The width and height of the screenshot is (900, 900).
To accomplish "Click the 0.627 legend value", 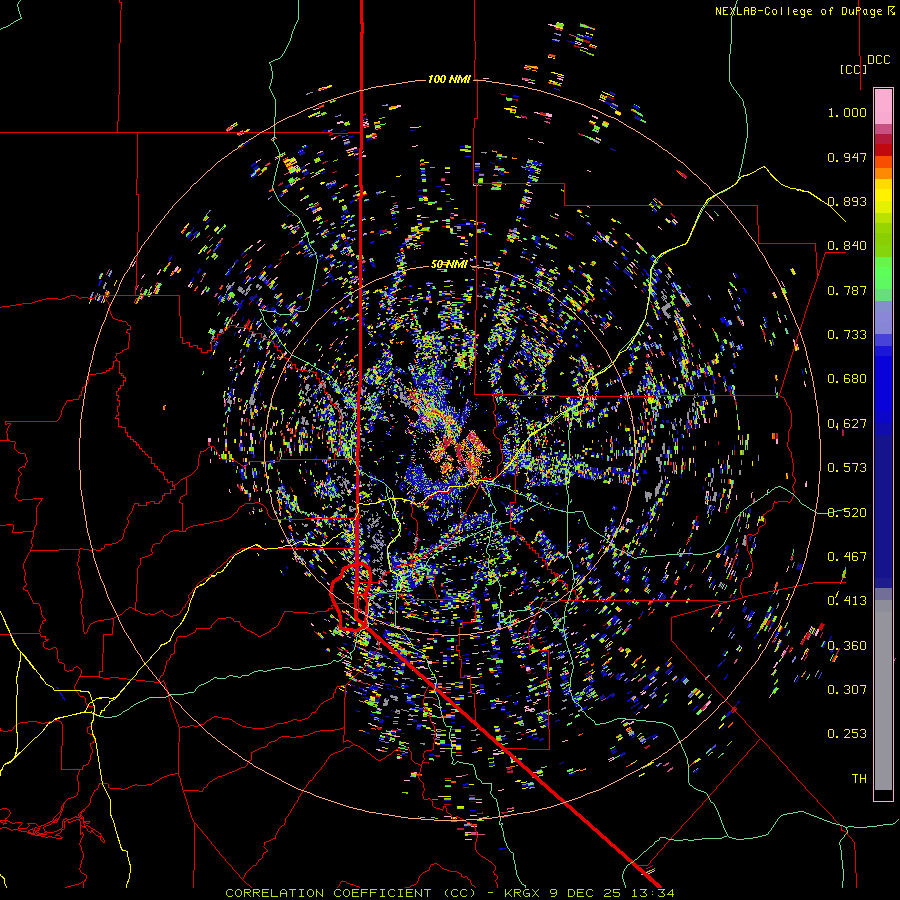I will [847, 424].
